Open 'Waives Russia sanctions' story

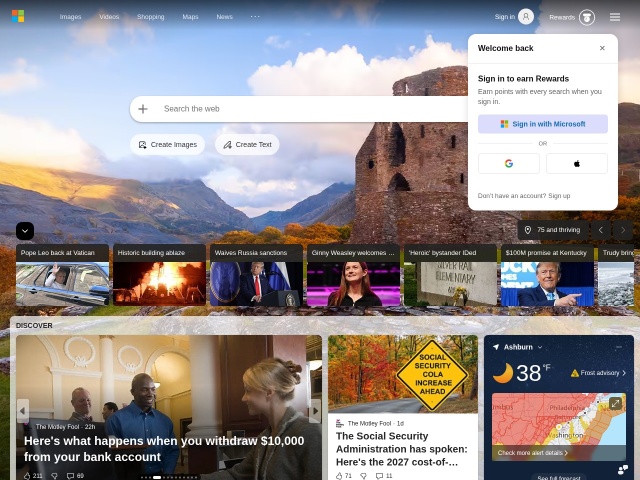[x=256, y=275]
